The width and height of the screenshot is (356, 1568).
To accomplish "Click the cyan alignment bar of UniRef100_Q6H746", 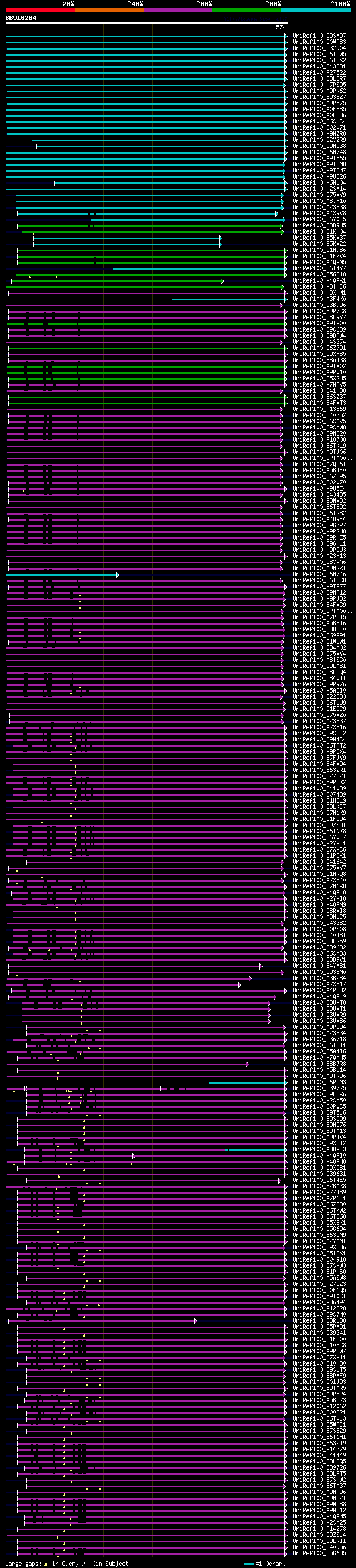I will pos(63,575).
